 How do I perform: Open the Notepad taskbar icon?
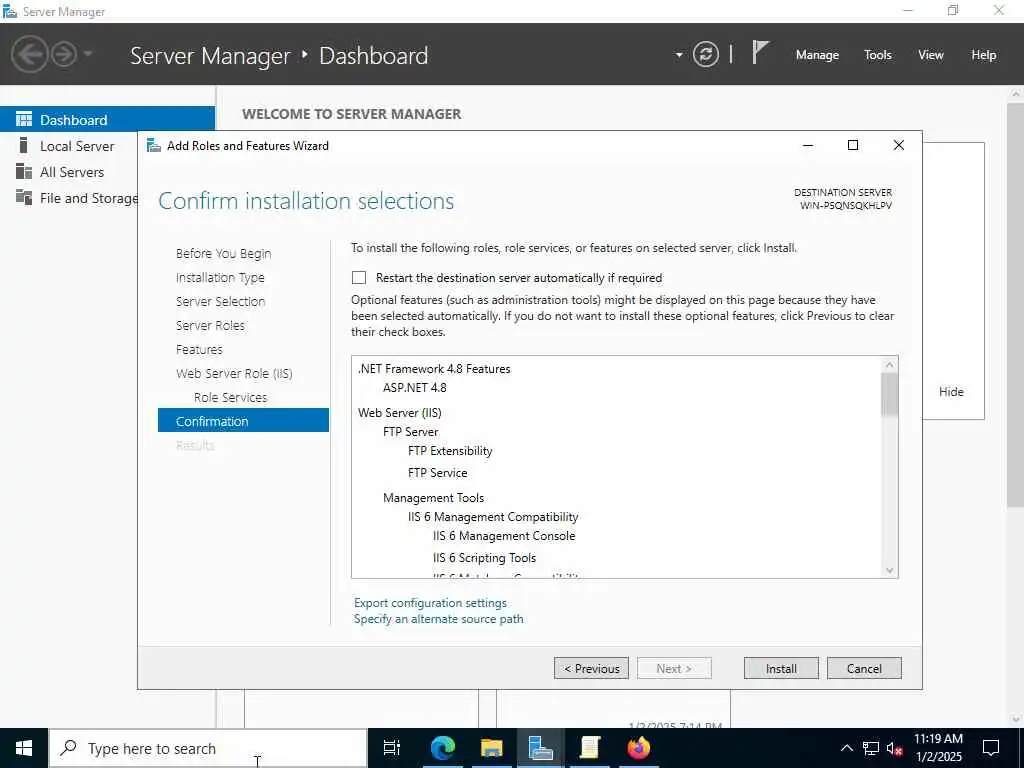pyautogui.click(x=590, y=748)
